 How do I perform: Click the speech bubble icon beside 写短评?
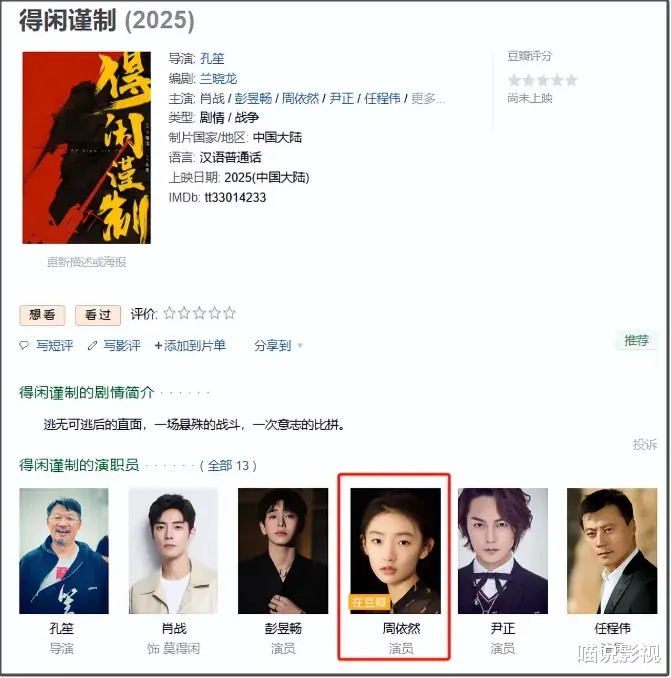coord(24,345)
